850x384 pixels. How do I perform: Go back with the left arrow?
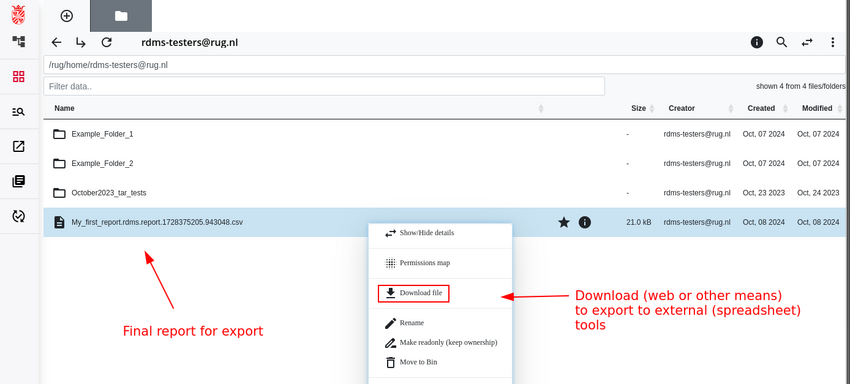[x=56, y=42]
